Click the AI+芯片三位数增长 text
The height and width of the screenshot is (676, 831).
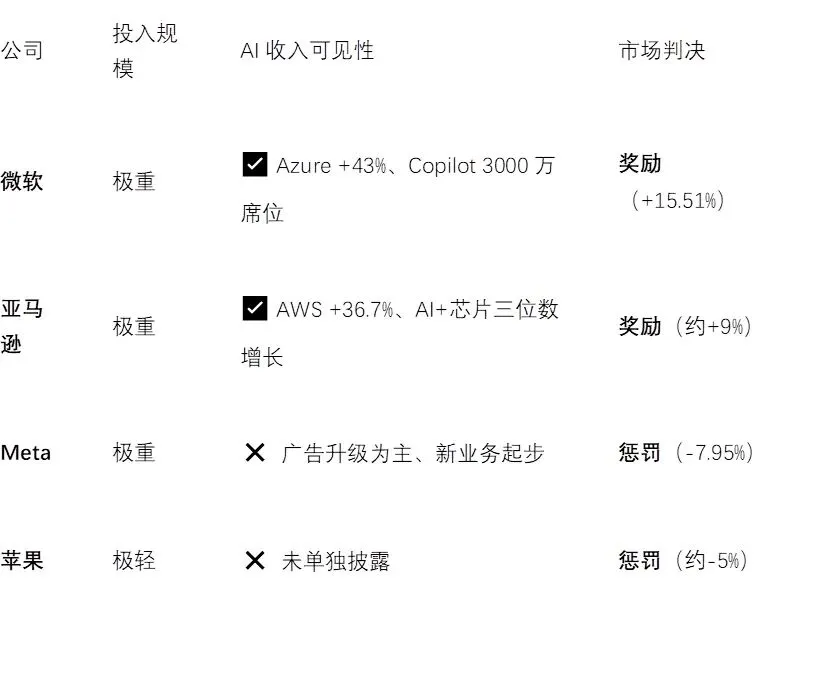pyautogui.click(x=400, y=333)
